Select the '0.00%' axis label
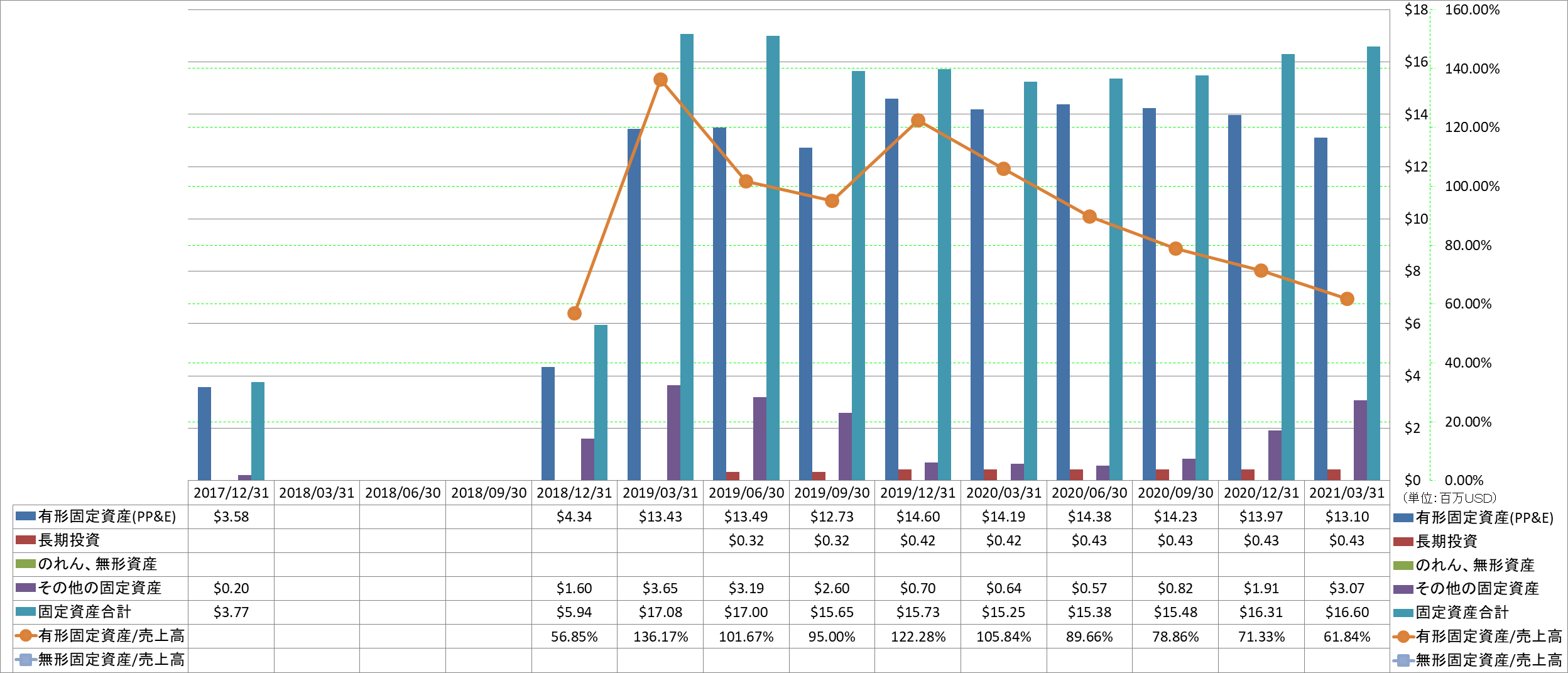 point(1464,481)
